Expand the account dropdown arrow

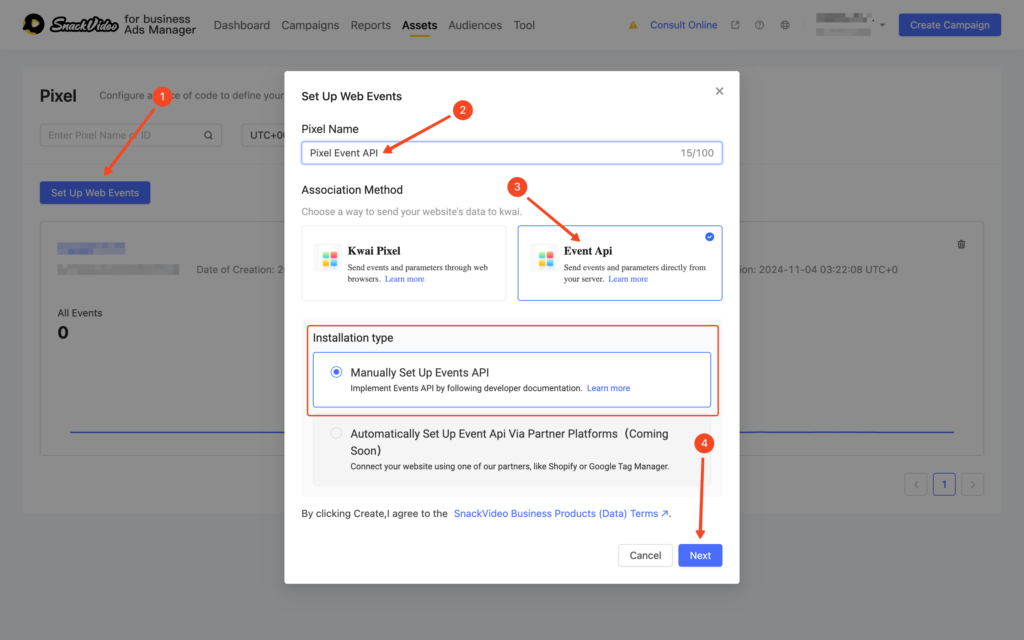pos(882,25)
